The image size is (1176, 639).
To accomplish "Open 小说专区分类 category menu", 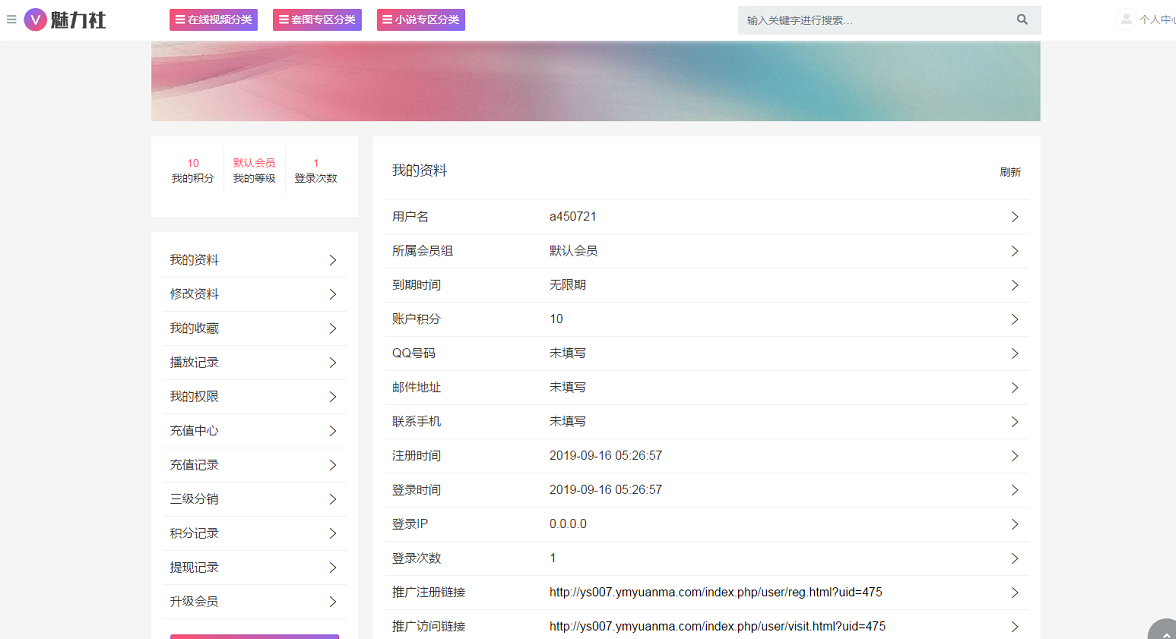I will (x=421, y=20).
